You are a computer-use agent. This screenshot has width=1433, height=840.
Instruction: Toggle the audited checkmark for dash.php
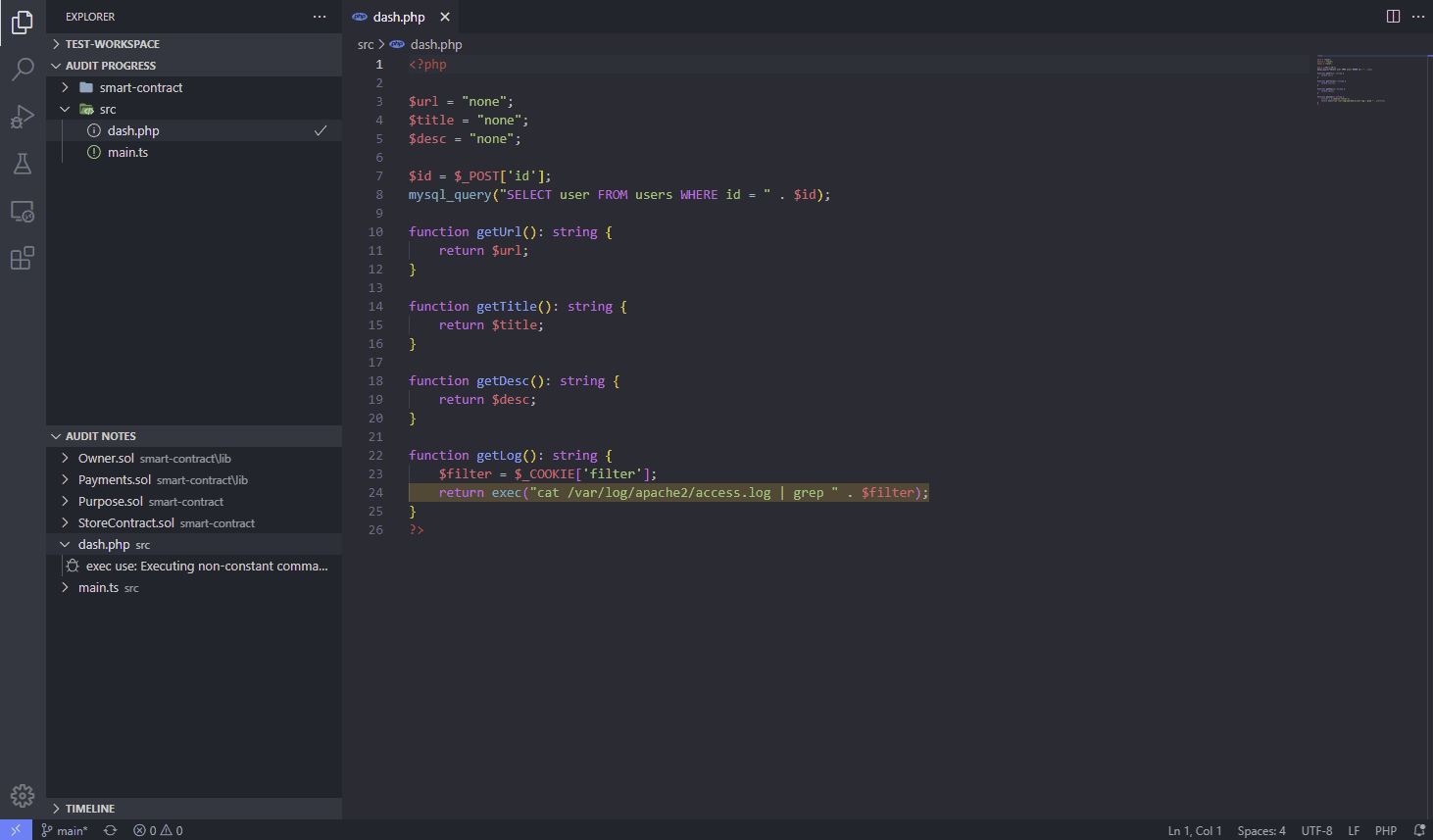pos(321,130)
